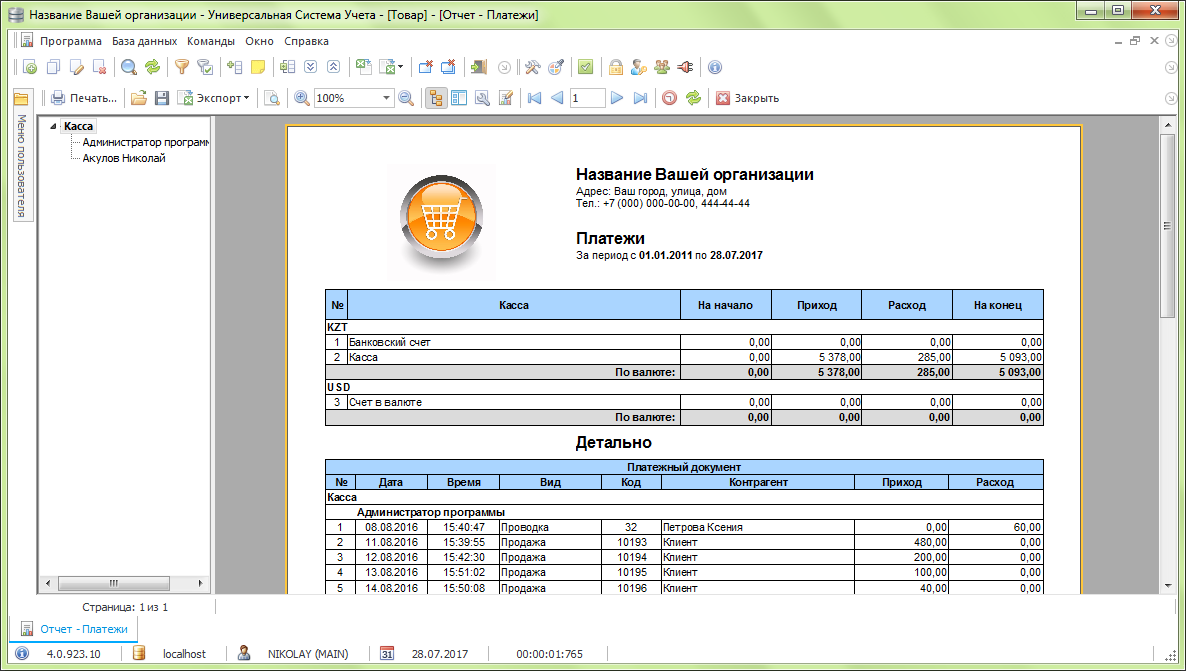
Task: Click the calendar icon in status bar
Action: pos(387,653)
